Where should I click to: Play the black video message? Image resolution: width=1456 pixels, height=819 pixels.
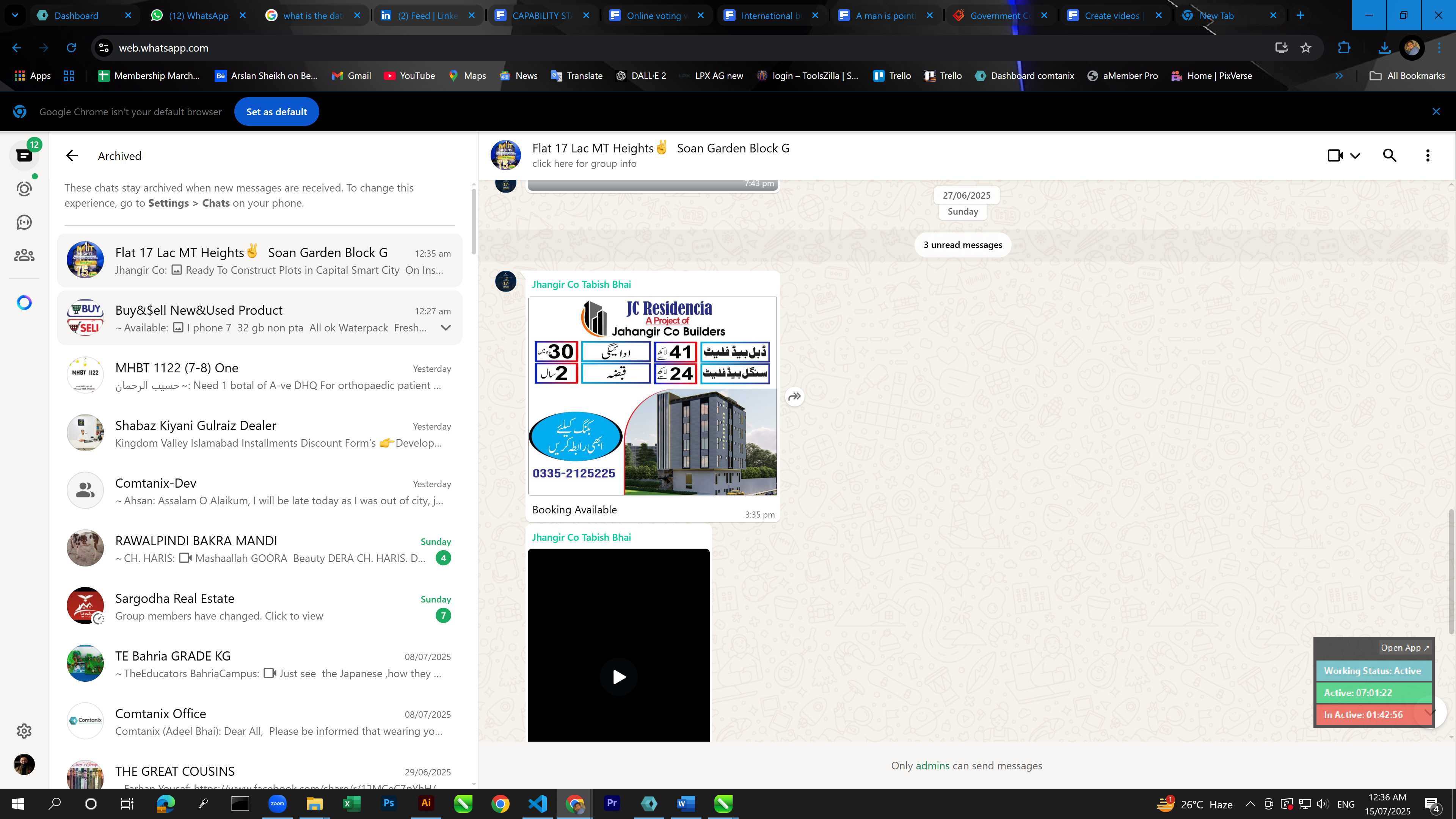619,676
